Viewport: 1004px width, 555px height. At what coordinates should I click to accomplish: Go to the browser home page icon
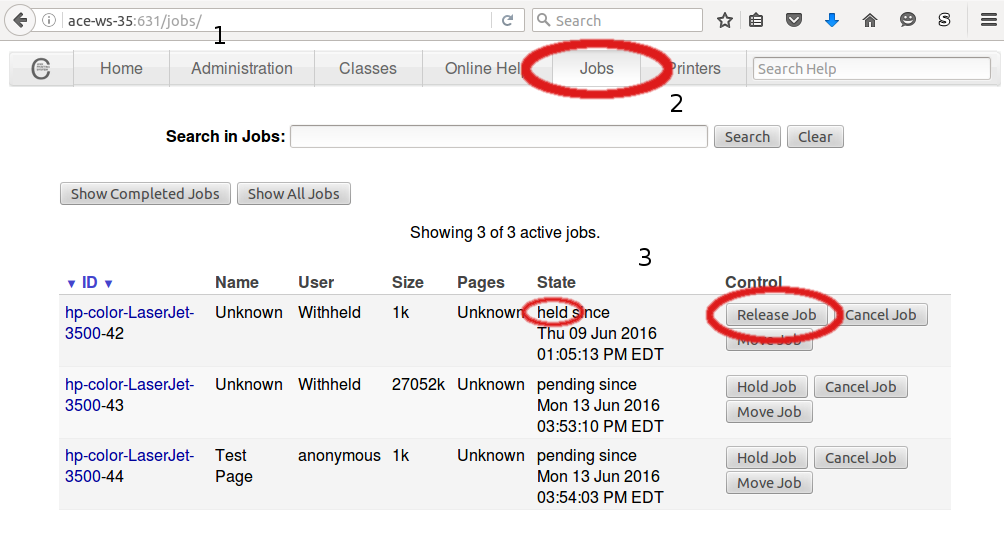coord(869,20)
